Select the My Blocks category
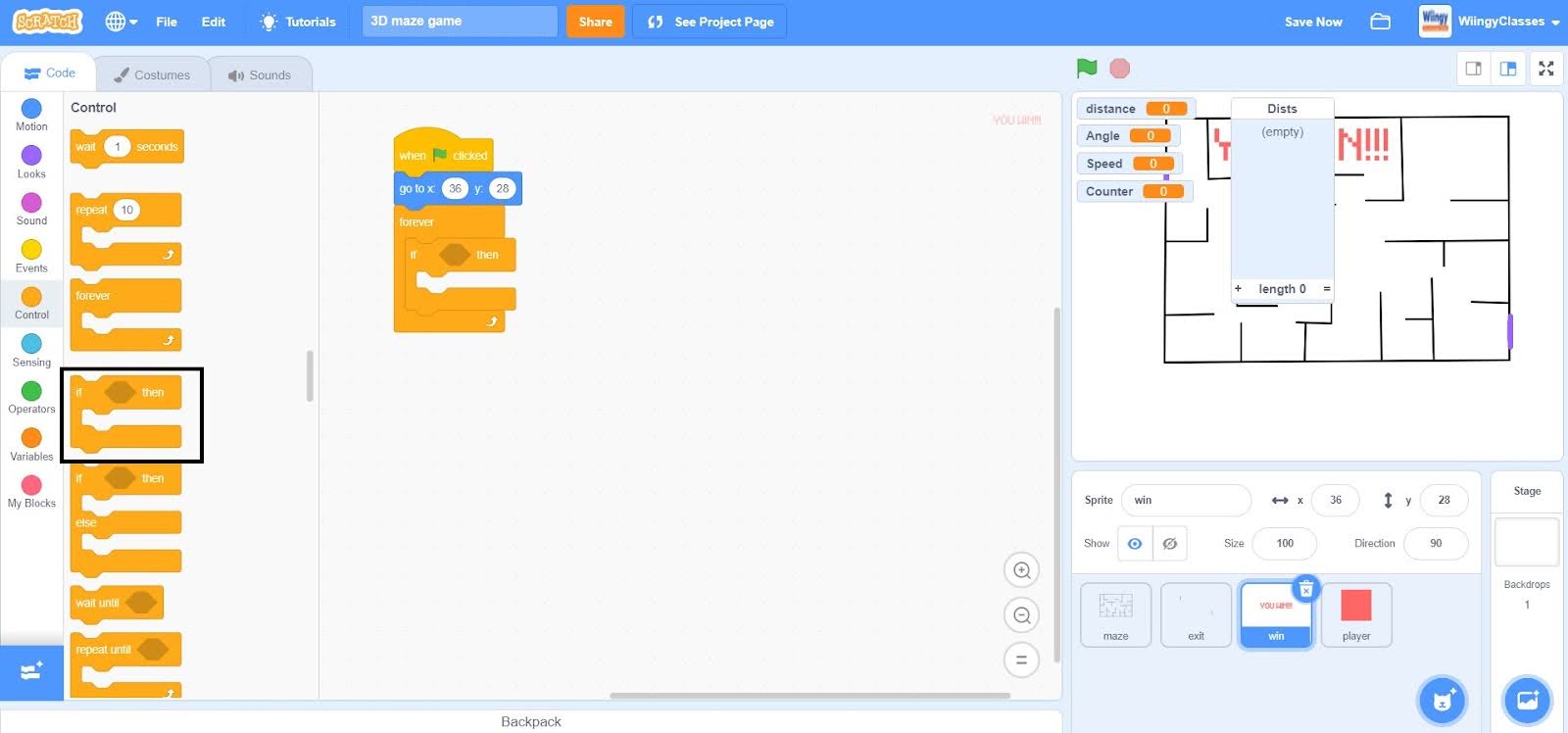The height and width of the screenshot is (733, 1568). pyautogui.click(x=31, y=491)
